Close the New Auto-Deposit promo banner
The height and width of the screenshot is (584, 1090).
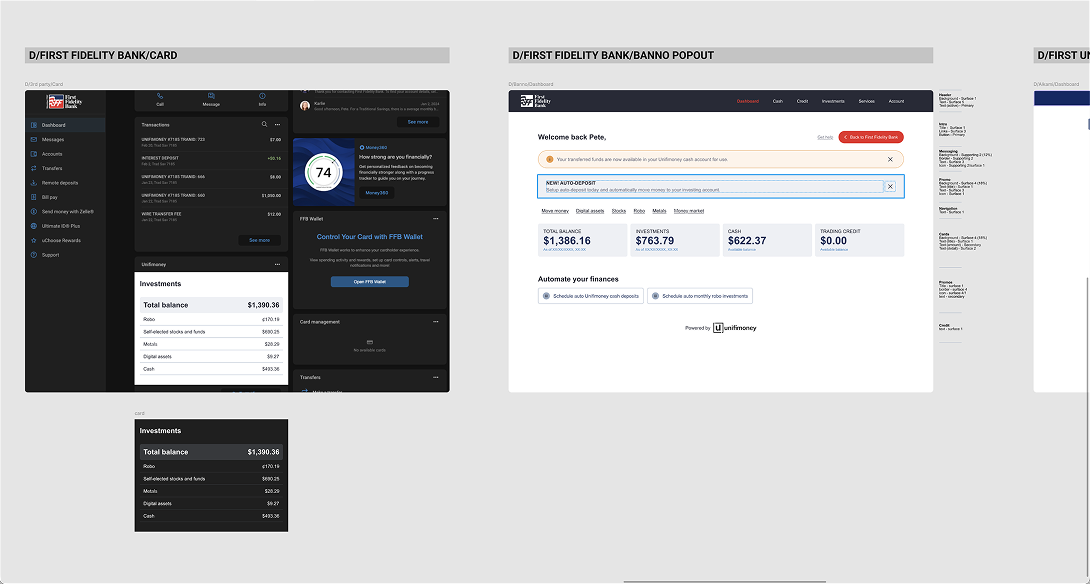point(890,186)
